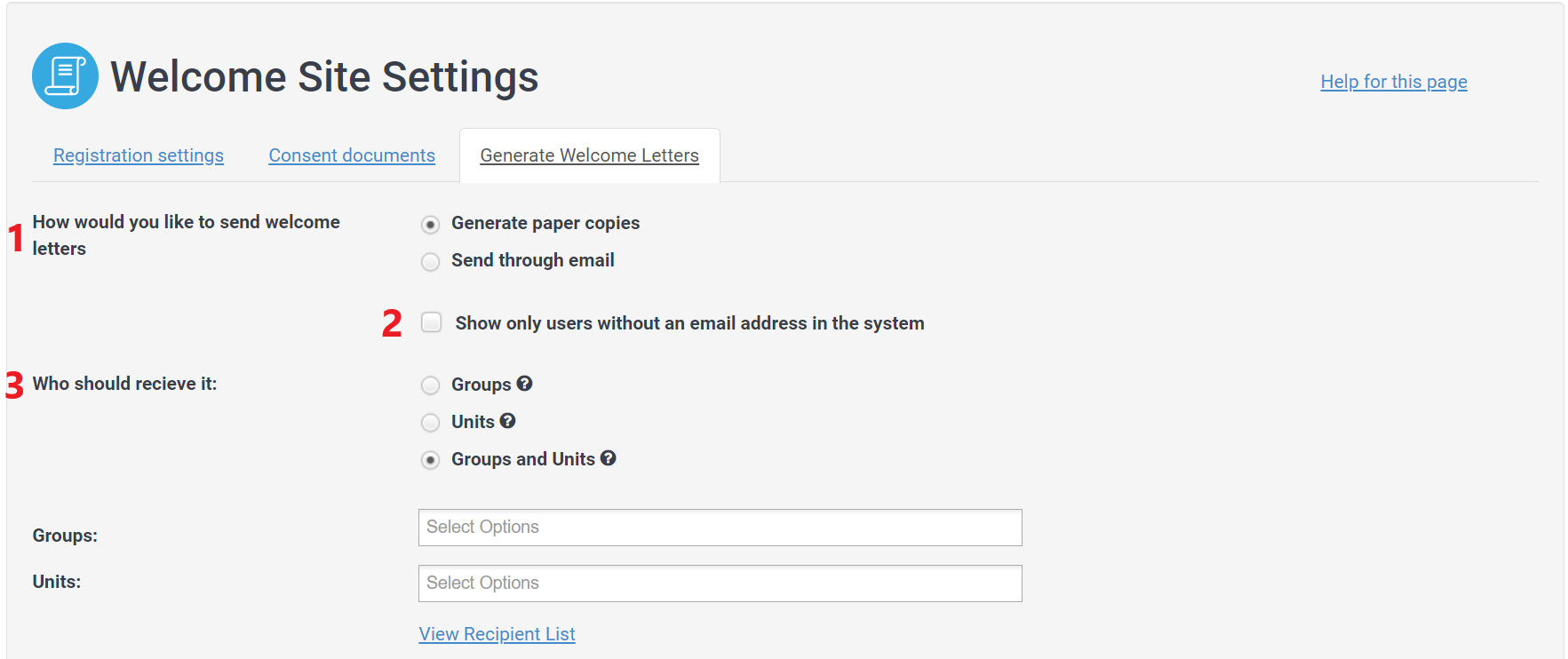
Task: Choose the Groups and Units radio button
Action: [430, 460]
